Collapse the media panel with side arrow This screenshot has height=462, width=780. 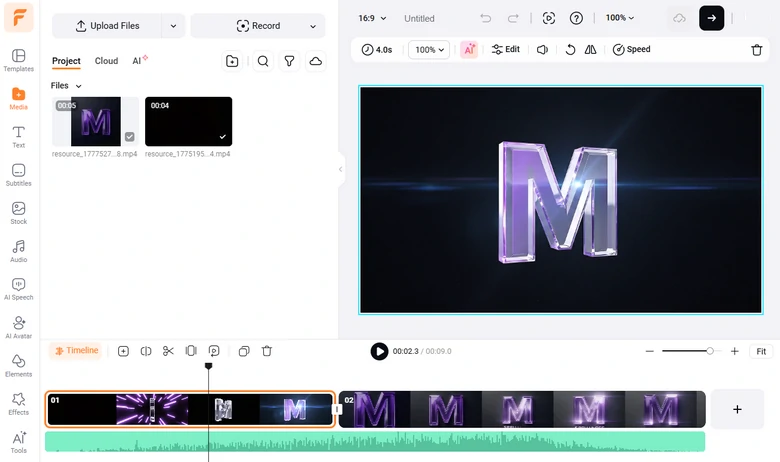pyautogui.click(x=340, y=169)
